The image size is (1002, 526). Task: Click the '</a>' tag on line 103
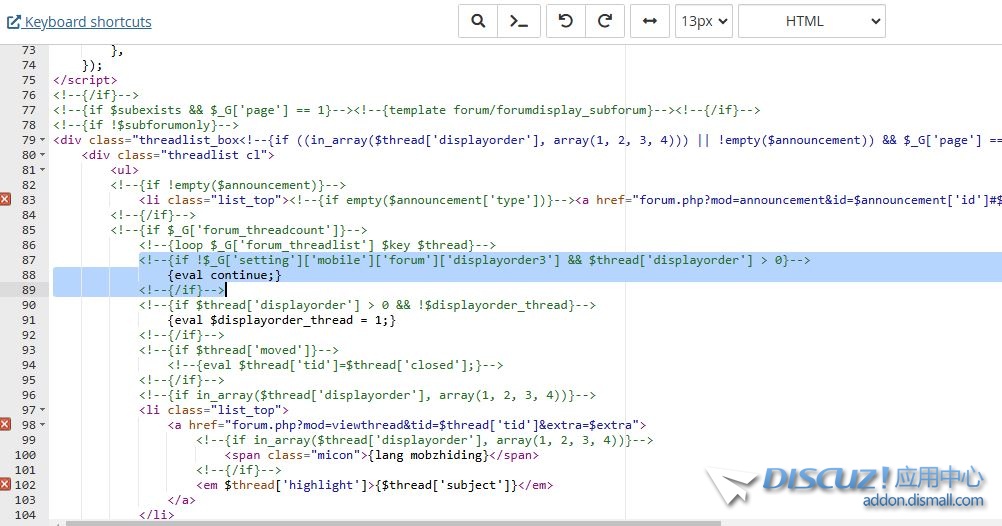coord(181,500)
